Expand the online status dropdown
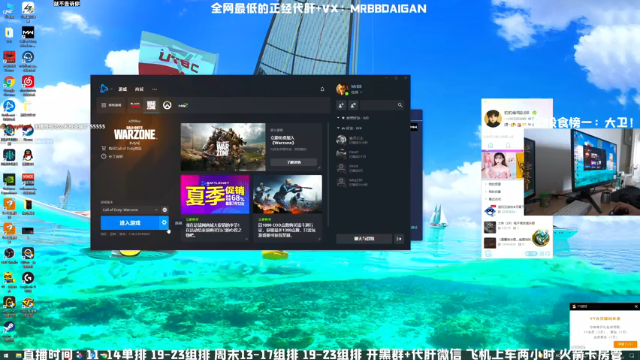Image resolution: width=640 pixels, height=360 pixels. point(356,92)
